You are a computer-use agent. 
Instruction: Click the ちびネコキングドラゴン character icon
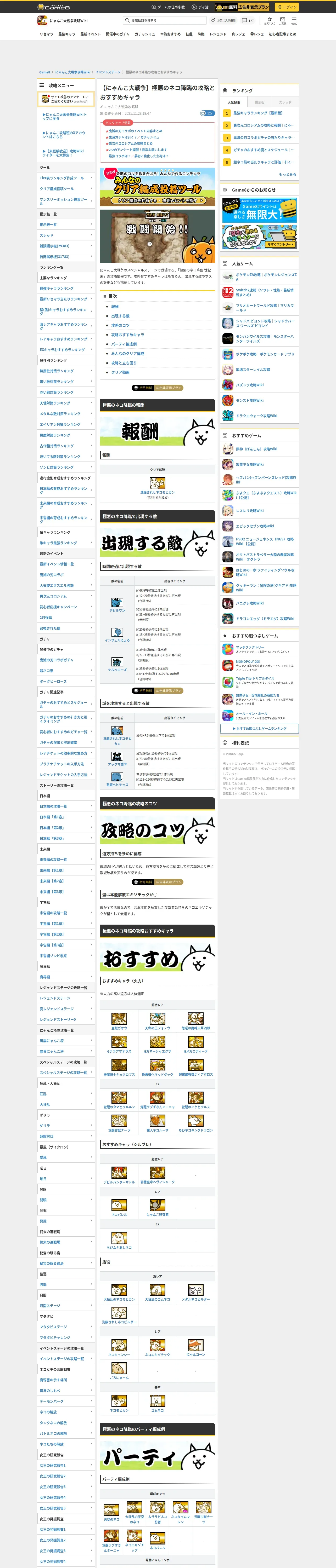[196, 1121]
